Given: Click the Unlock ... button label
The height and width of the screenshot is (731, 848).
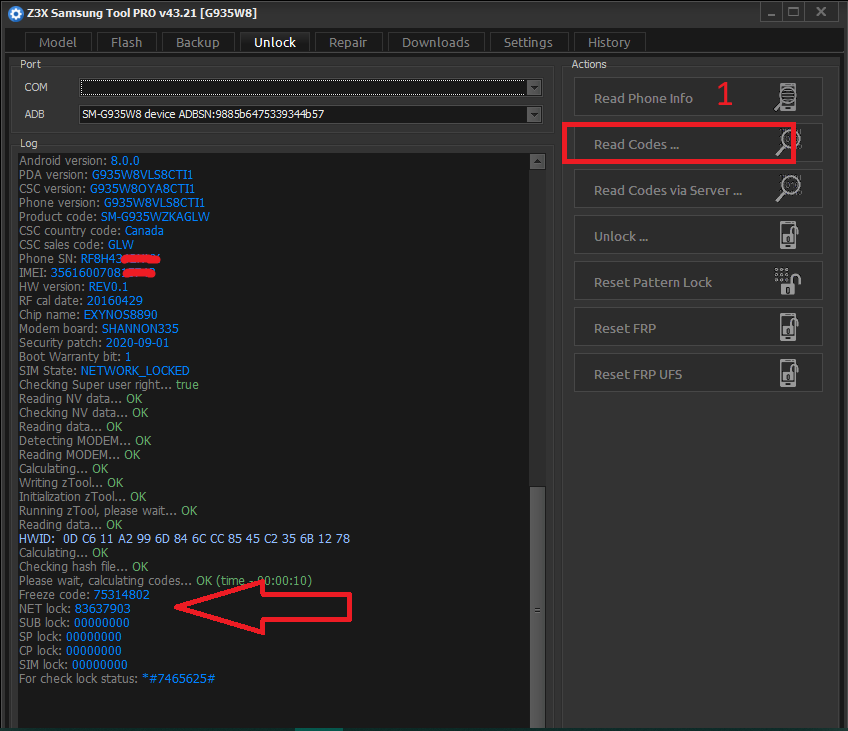Looking at the screenshot, I should click(621, 236).
